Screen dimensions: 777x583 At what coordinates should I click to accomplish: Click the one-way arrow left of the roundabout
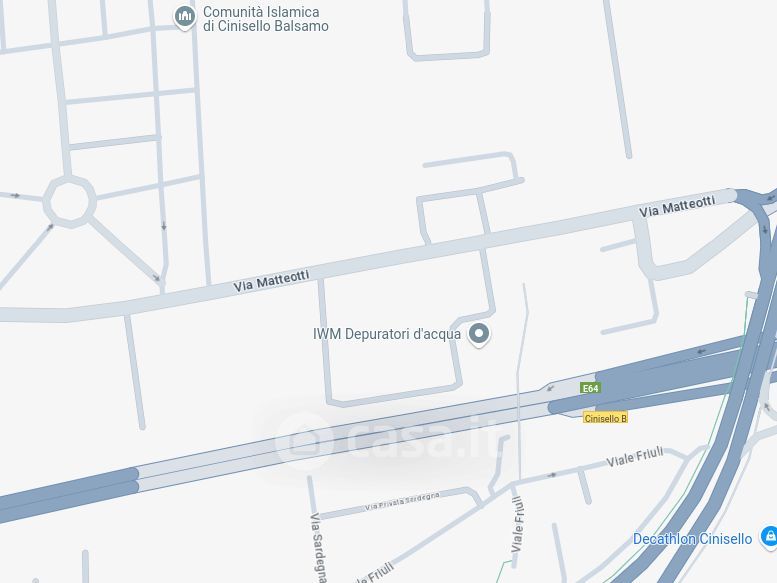15,196
